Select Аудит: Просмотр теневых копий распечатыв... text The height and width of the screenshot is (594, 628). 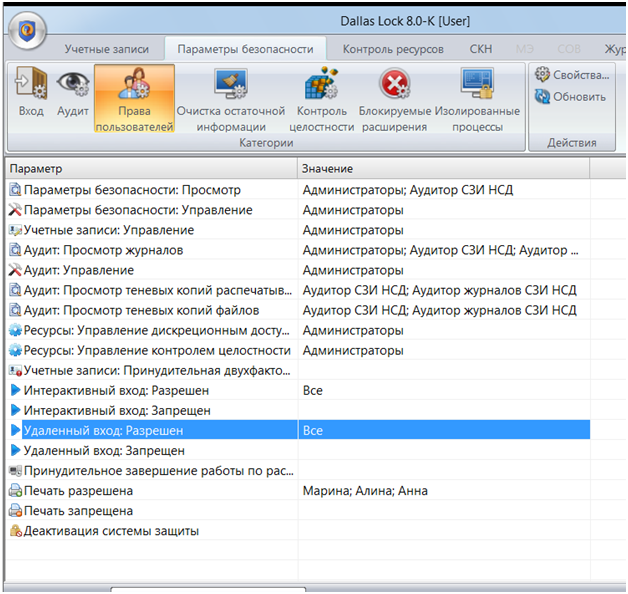(158, 290)
